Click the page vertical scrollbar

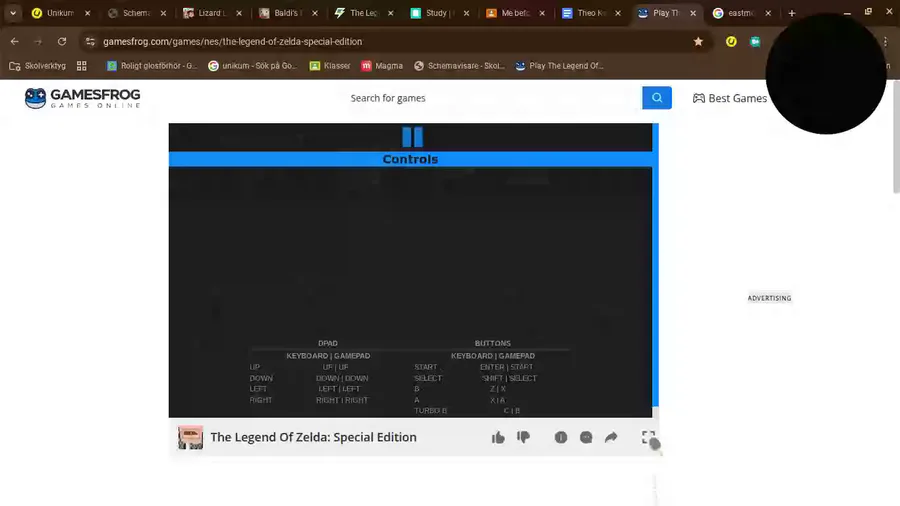[895, 138]
